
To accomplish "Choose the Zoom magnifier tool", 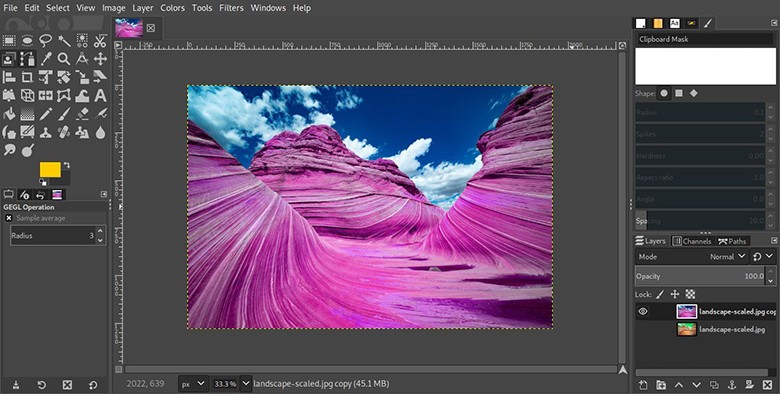I will [x=64, y=59].
